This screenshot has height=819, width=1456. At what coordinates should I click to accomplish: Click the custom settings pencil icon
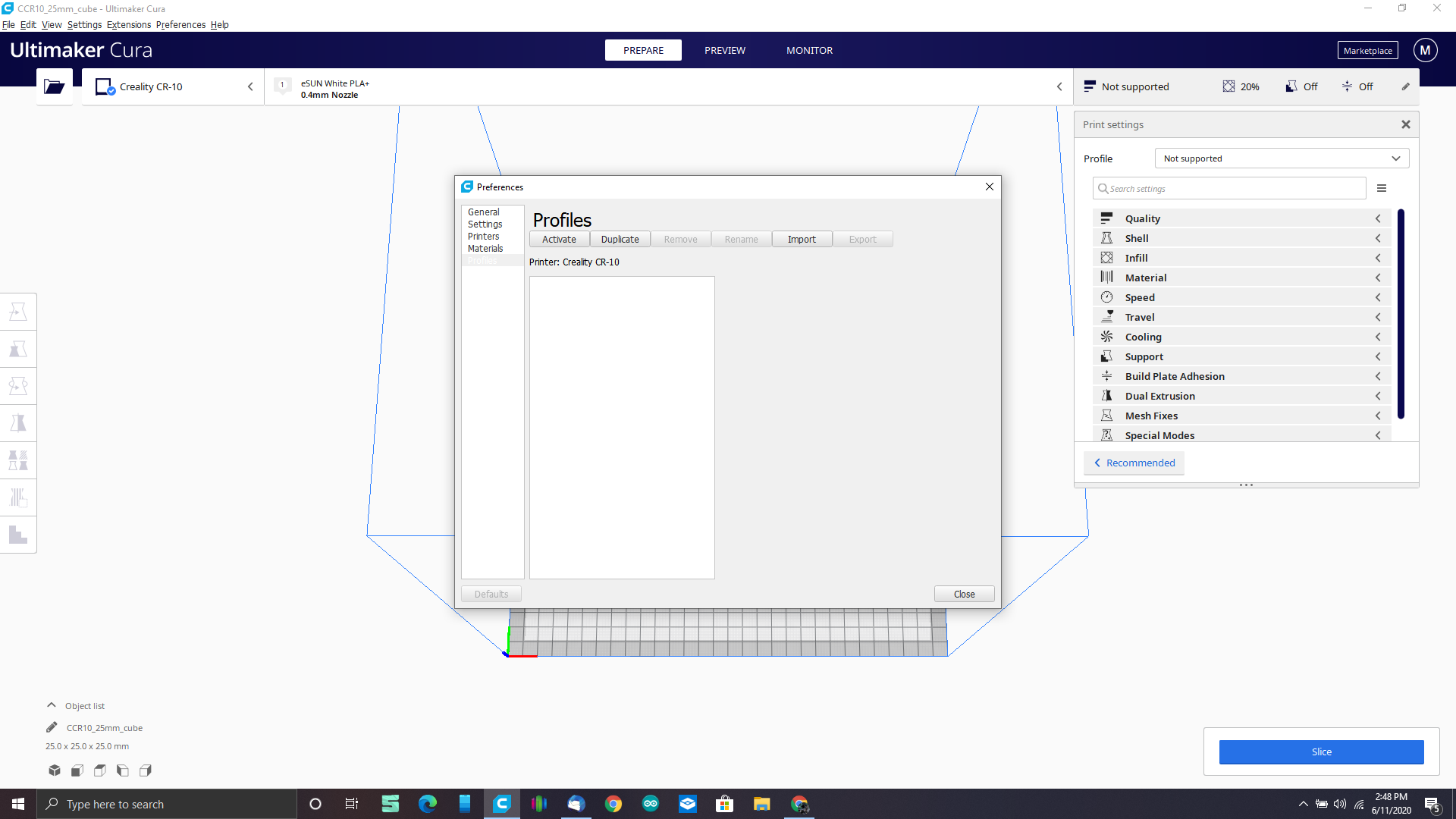click(x=1405, y=86)
